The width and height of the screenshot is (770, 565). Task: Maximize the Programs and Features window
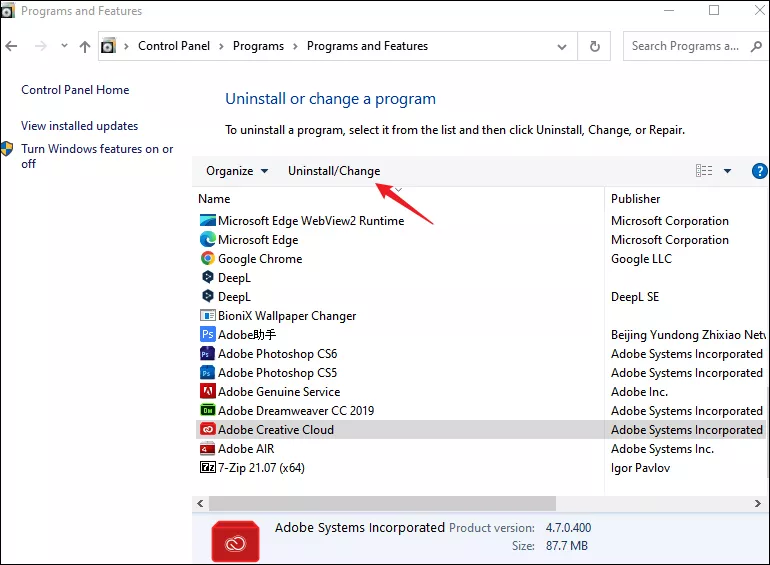click(714, 10)
